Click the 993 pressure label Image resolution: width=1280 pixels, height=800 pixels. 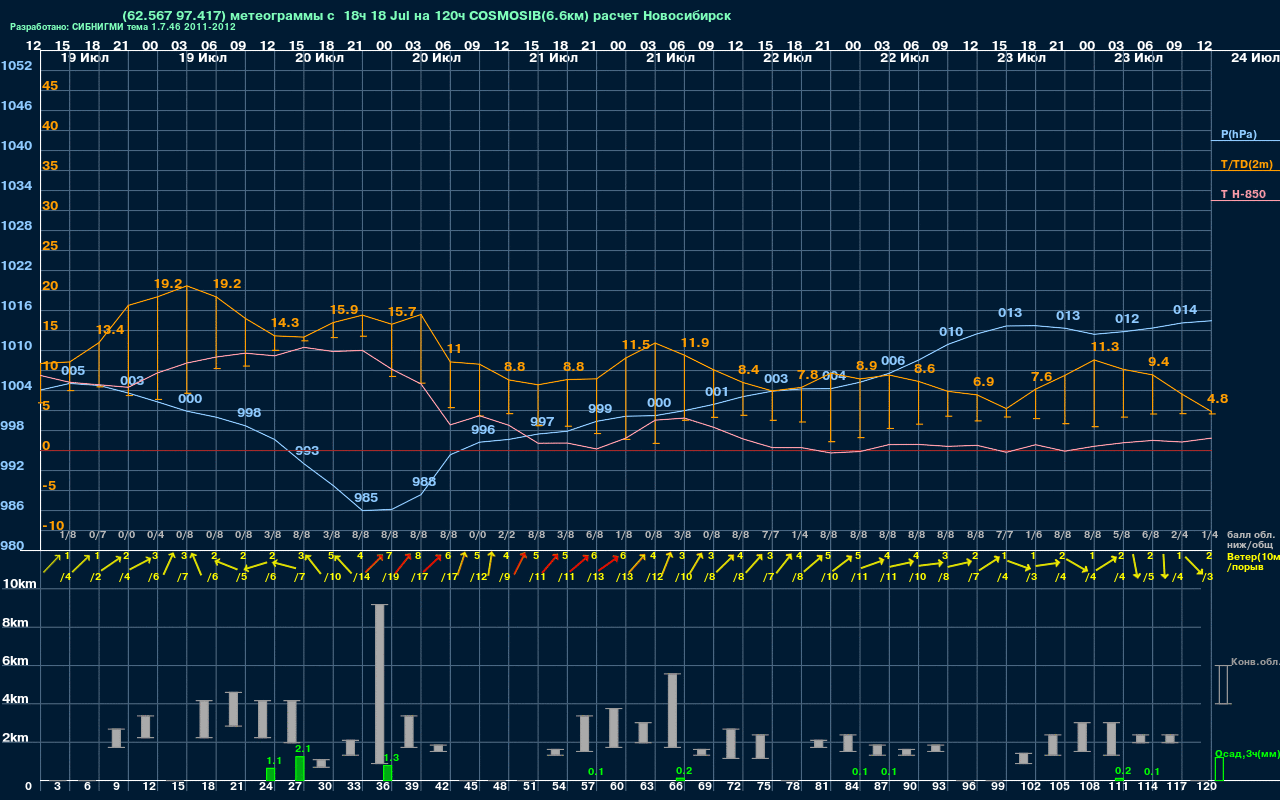(307, 451)
